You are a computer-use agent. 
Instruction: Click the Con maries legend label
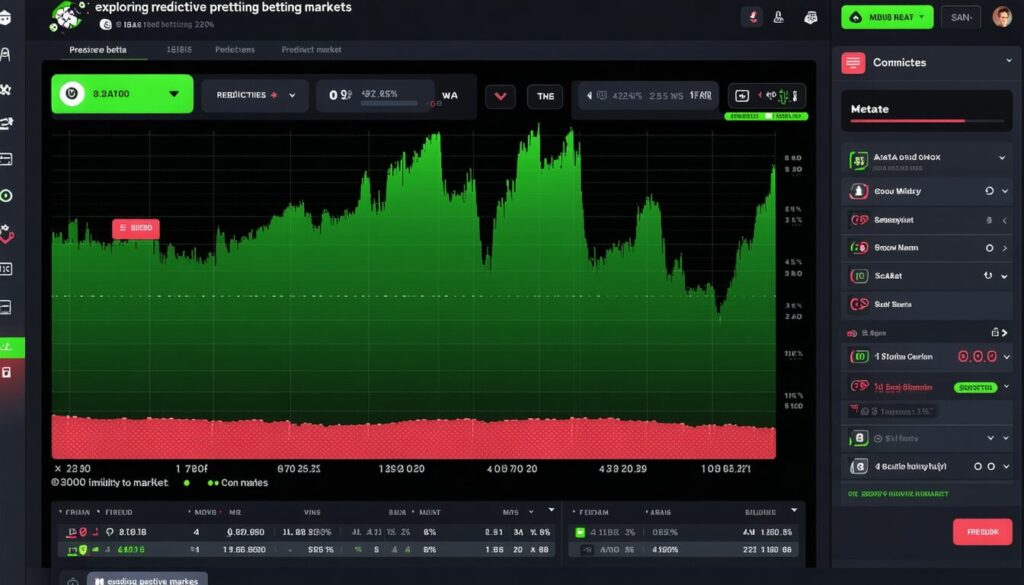tap(244, 483)
